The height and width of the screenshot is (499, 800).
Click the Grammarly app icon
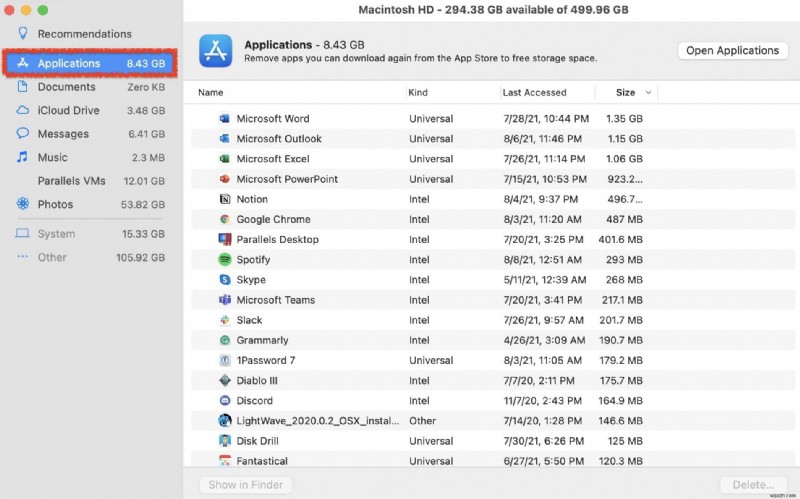pyautogui.click(x=224, y=340)
